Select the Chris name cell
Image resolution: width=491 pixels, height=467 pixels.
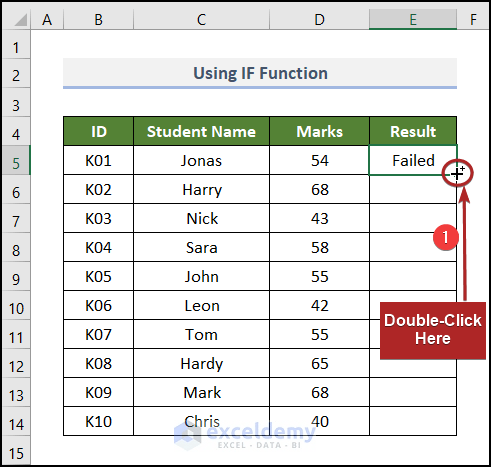coord(201,421)
